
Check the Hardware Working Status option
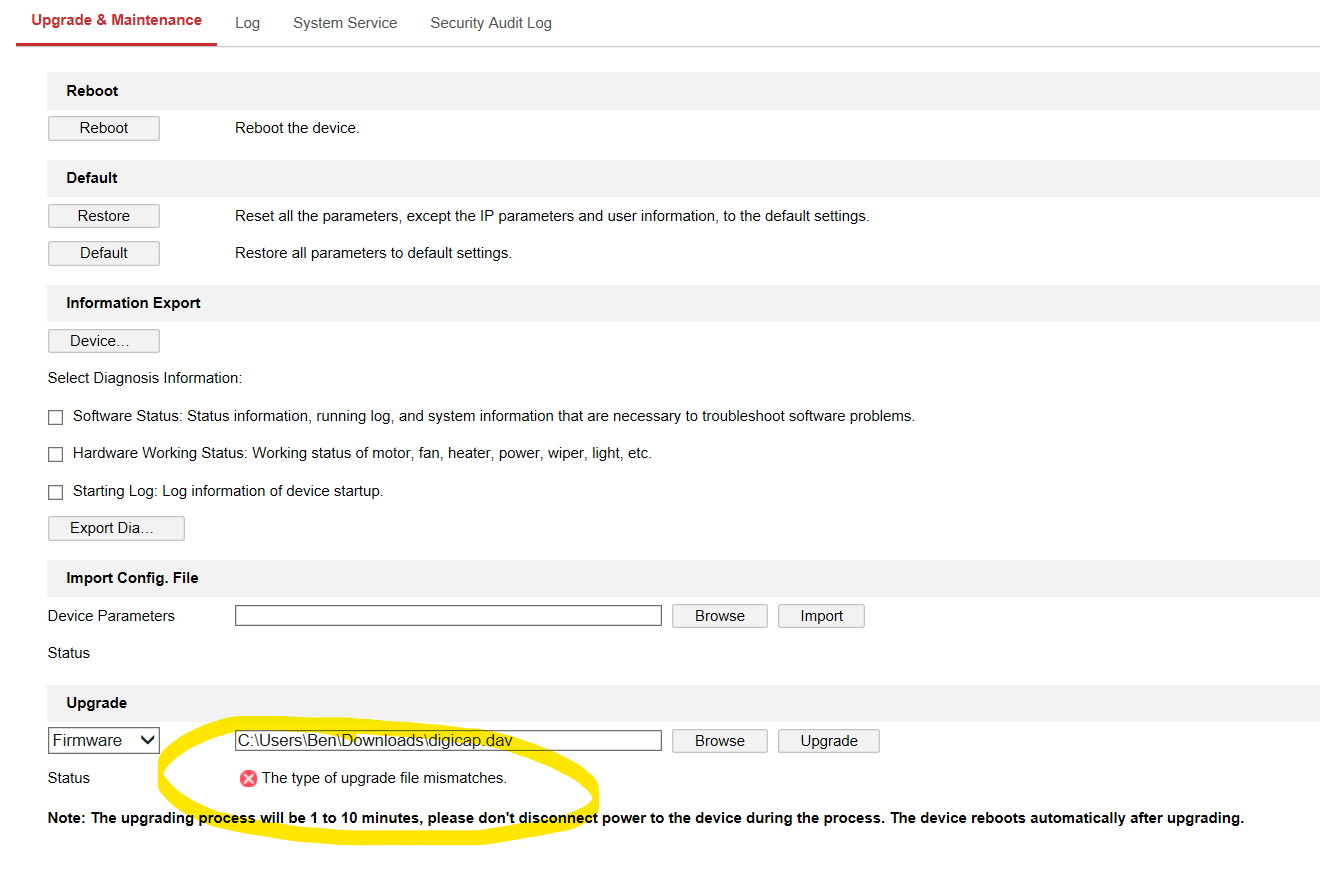[56, 454]
